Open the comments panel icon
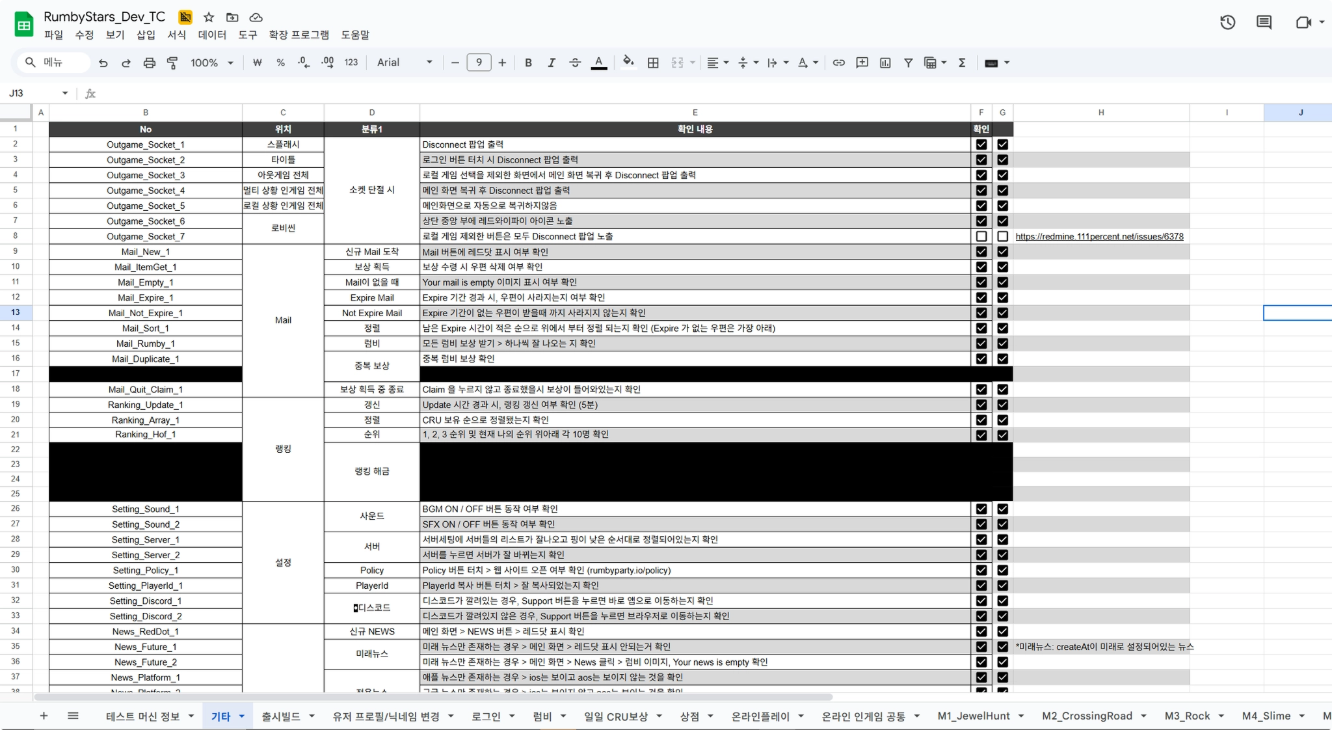 [1264, 22]
